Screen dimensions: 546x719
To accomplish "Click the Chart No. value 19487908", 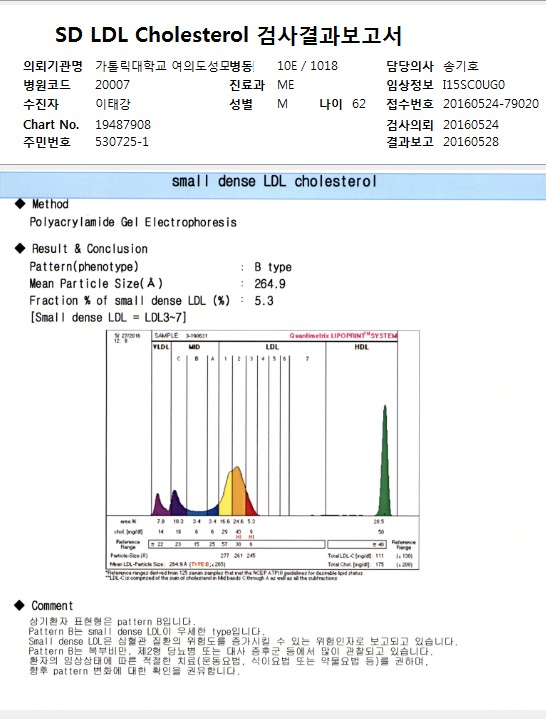I will point(123,124).
